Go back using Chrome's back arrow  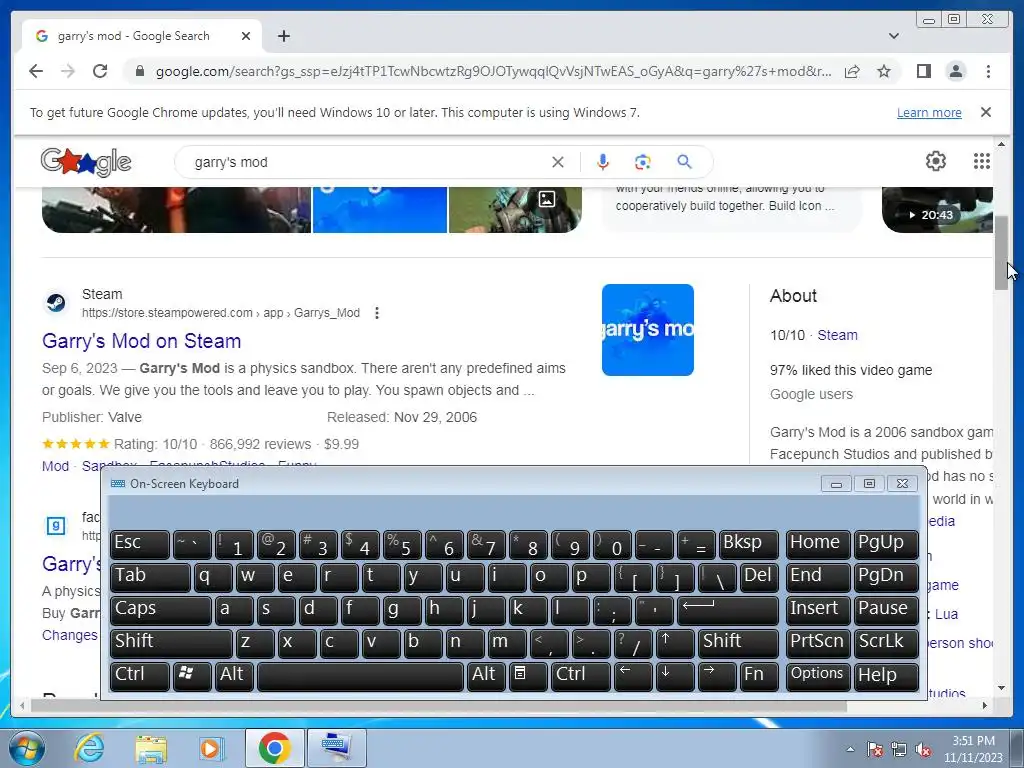click(36, 71)
